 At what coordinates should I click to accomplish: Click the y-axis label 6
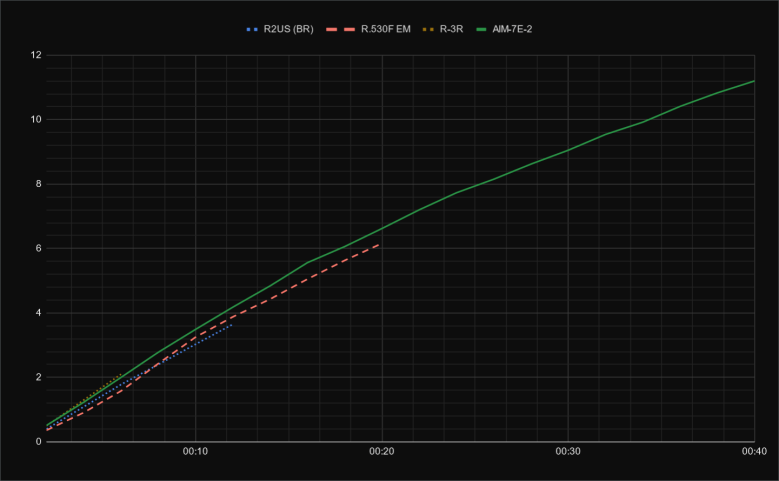click(38, 248)
